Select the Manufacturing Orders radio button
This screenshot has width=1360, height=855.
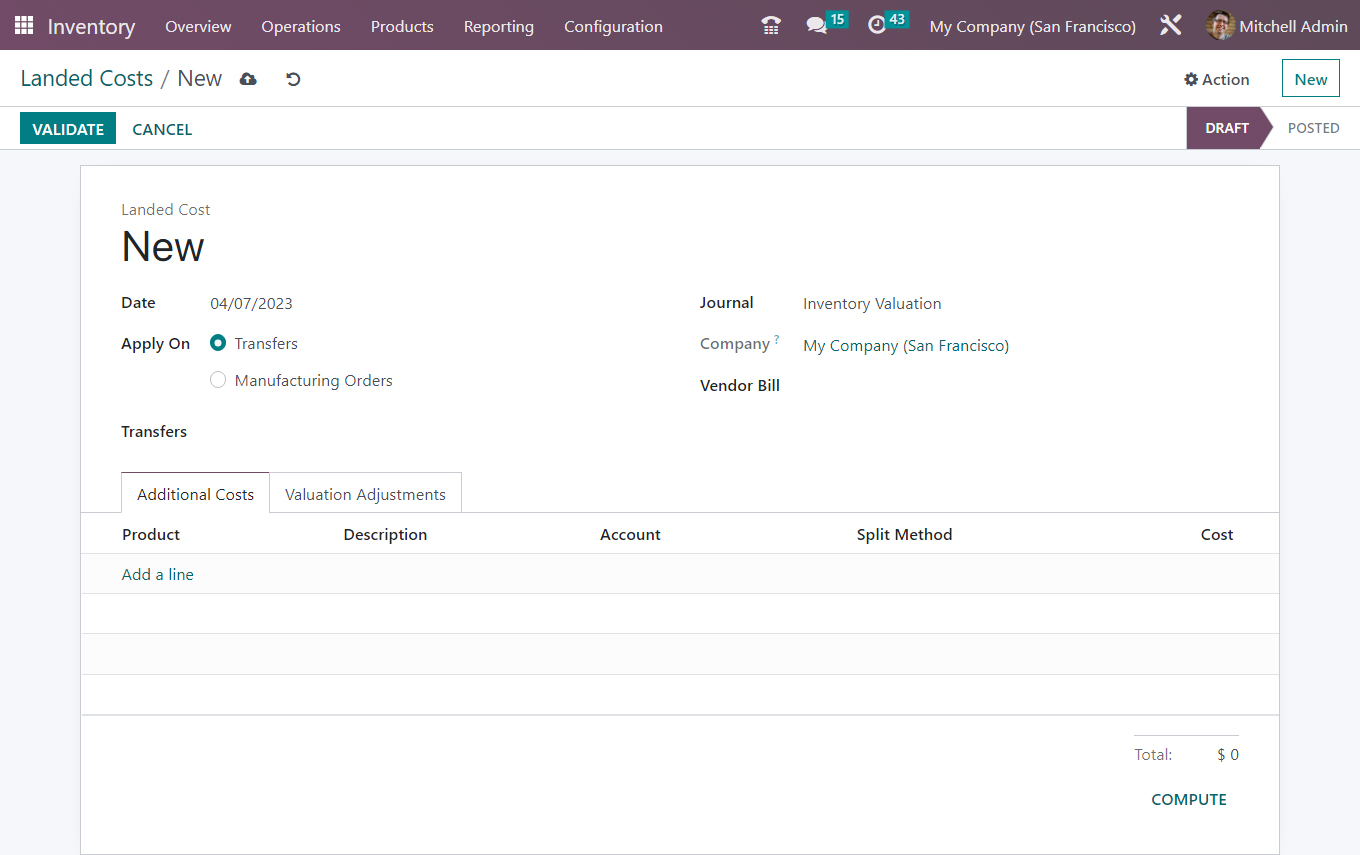[218, 379]
